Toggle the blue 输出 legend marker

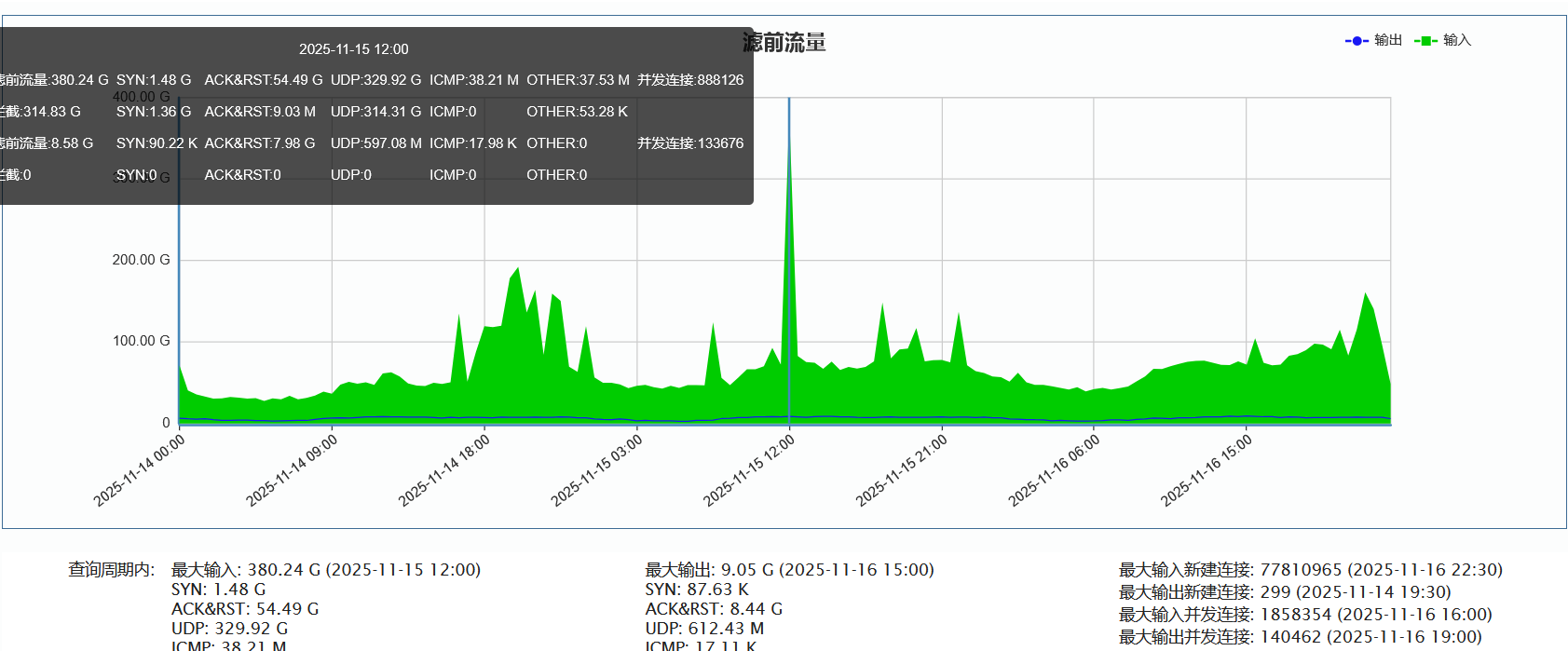1357,40
